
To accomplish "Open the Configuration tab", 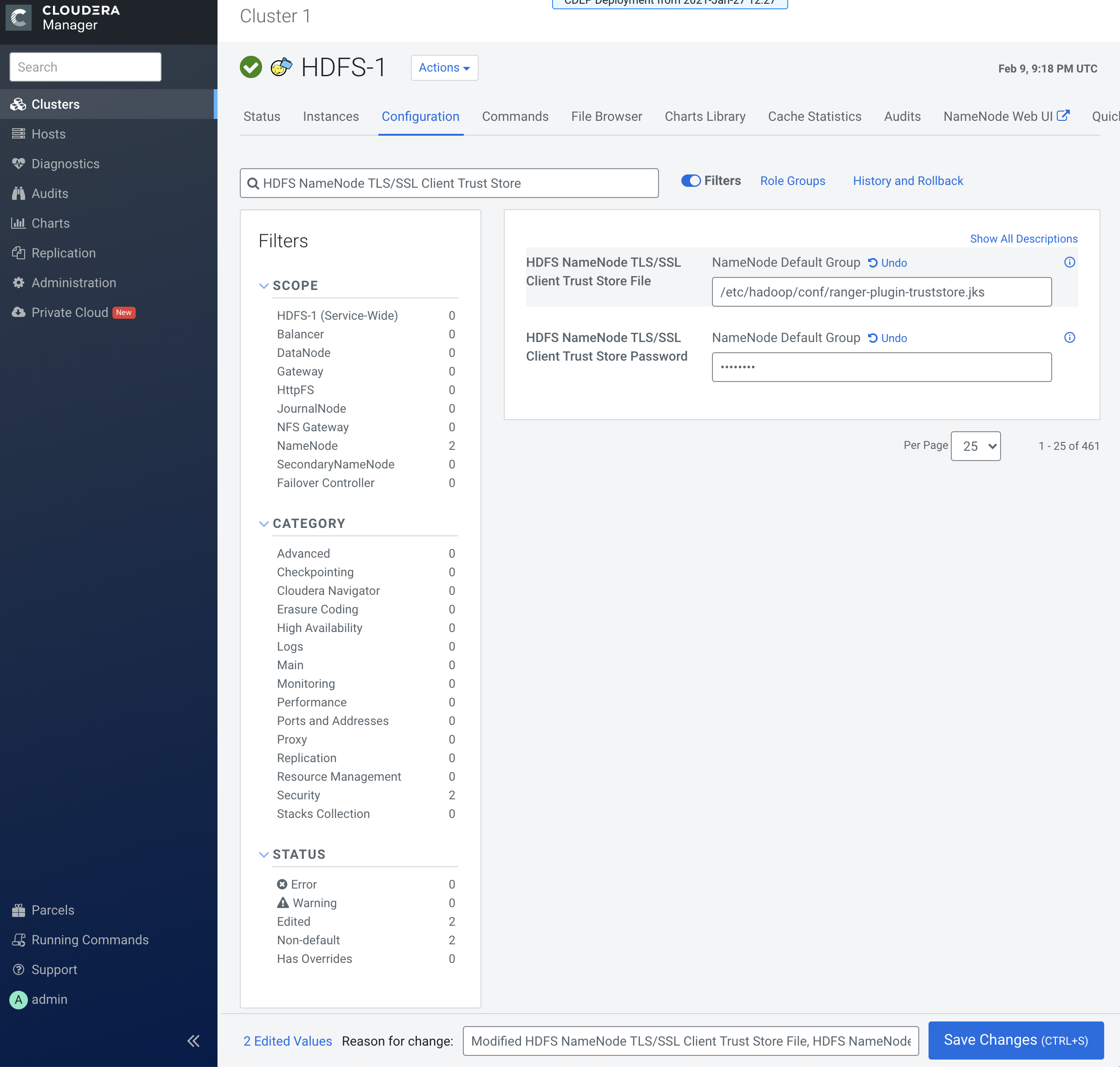I will [421, 117].
